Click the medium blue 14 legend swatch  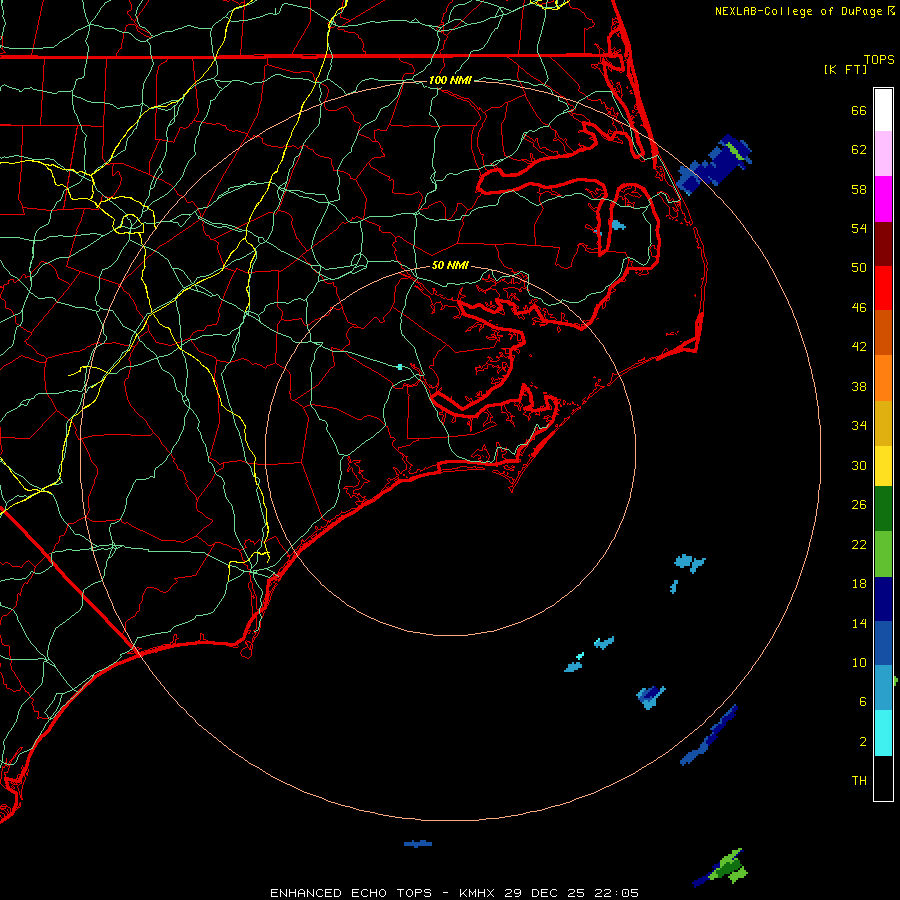[883, 643]
